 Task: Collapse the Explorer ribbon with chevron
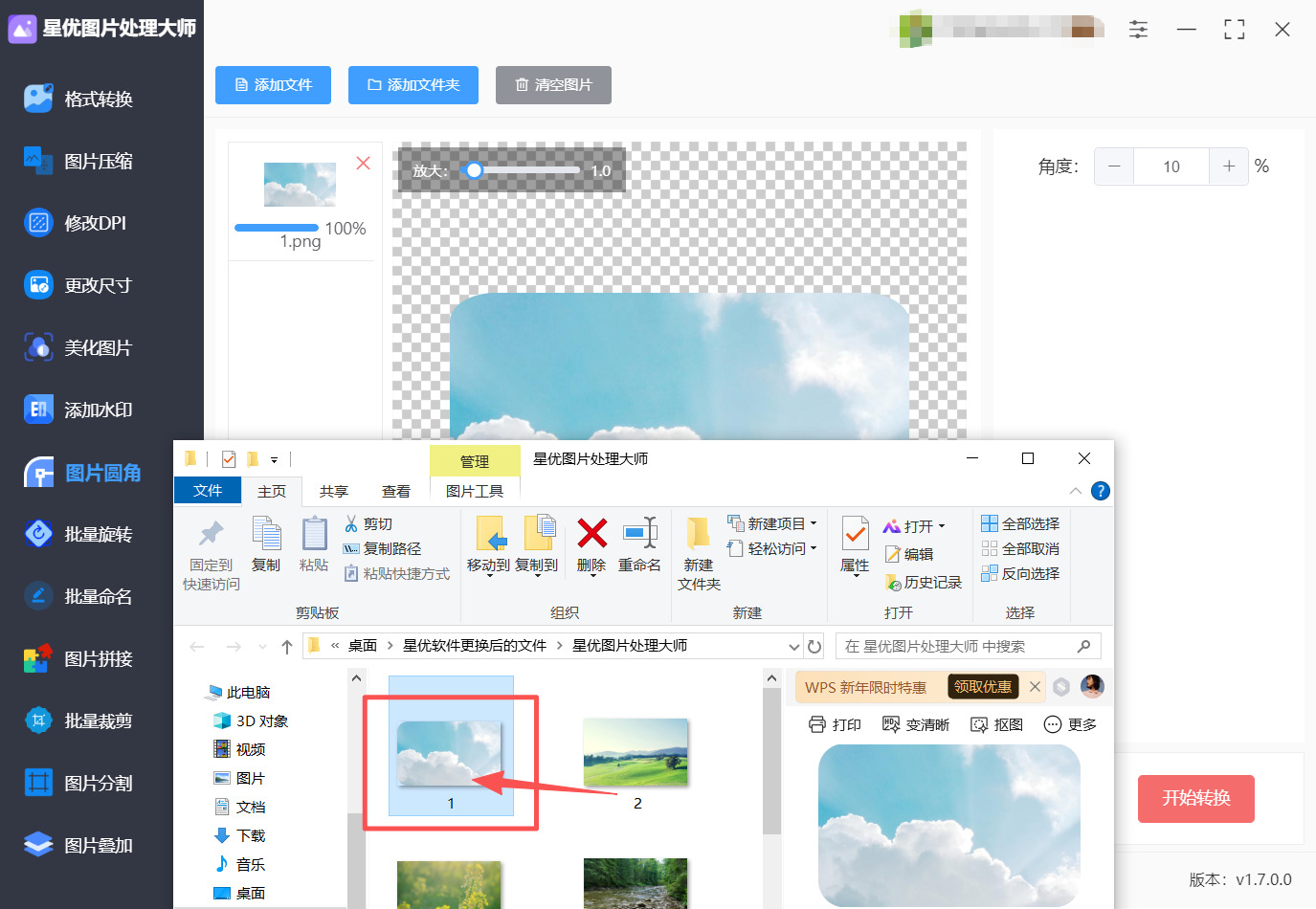point(1076,491)
